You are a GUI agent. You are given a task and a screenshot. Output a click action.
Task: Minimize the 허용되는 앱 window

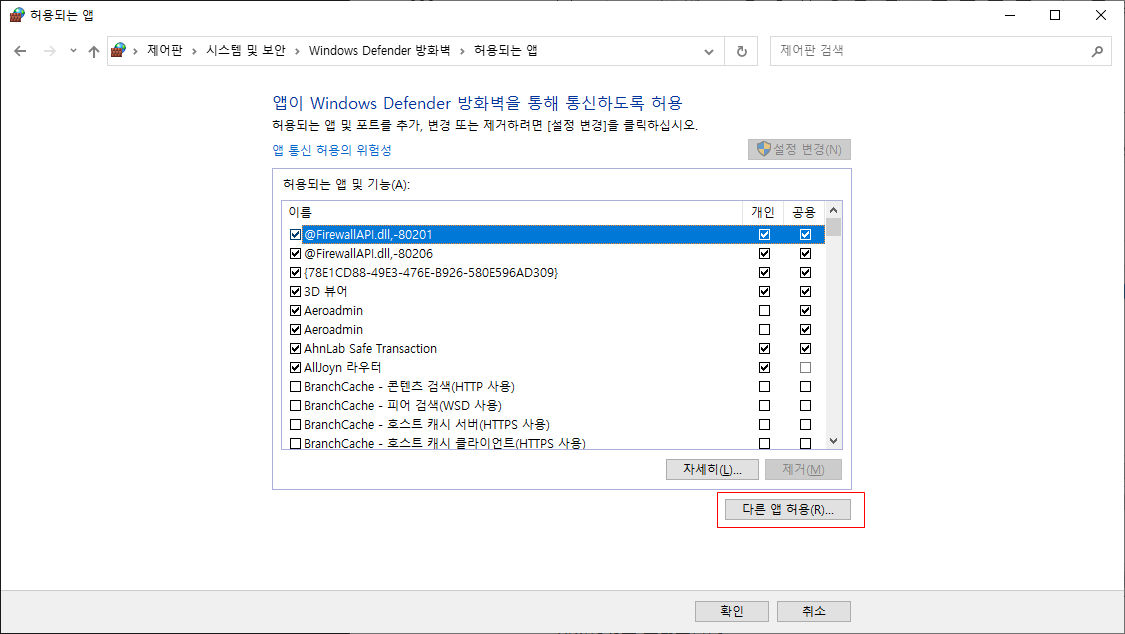tap(1010, 15)
